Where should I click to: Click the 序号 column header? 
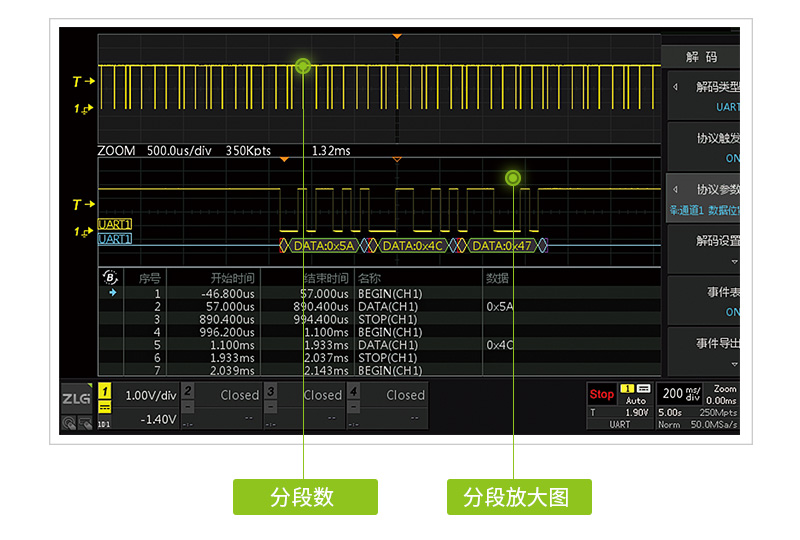pos(149,278)
